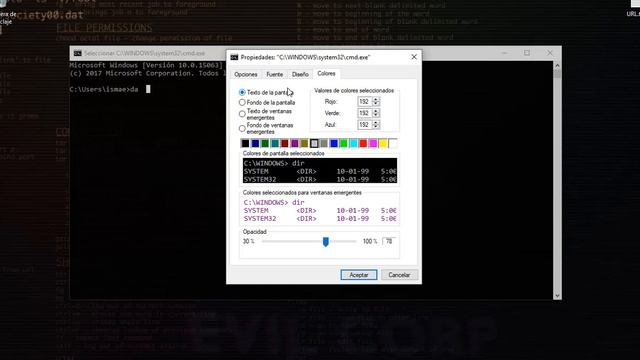Minimize the cmd.exe window
Viewport: 640px width, 360px height.
(x=504, y=53)
